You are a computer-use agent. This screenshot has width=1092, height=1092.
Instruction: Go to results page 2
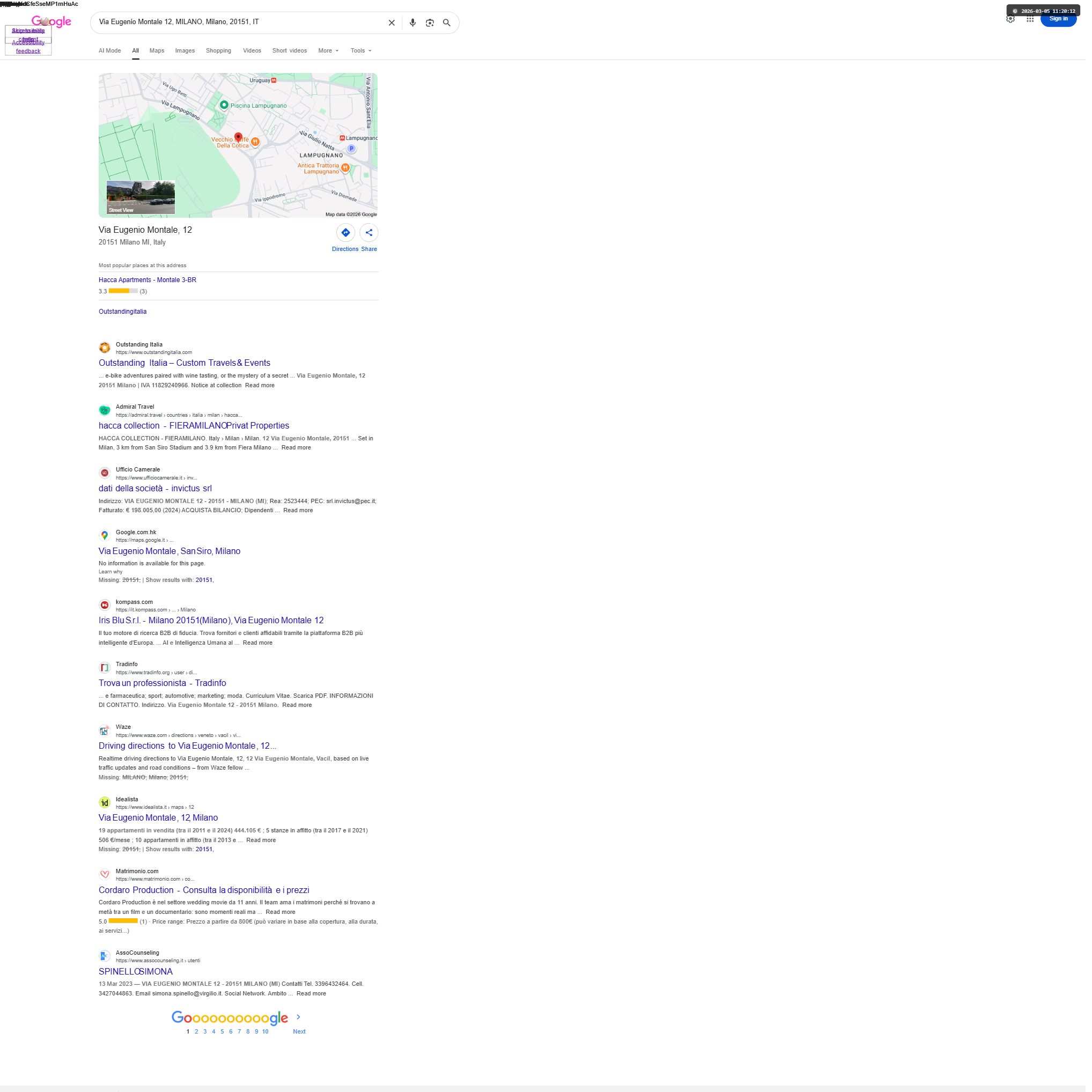pyautogui.click(x=197, y=1037)
